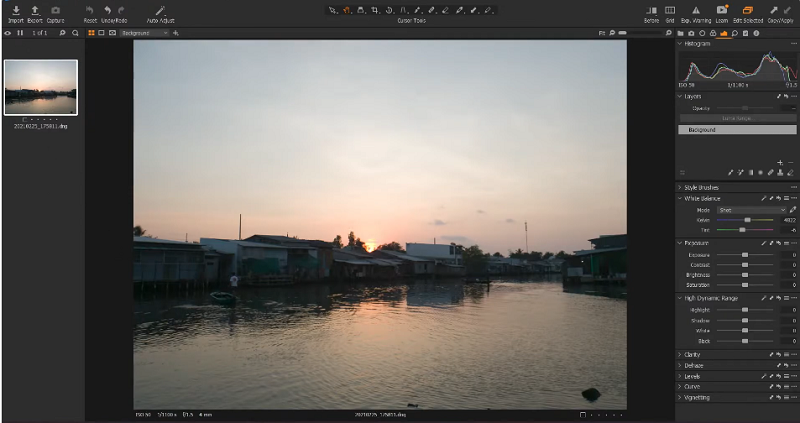800x423 pixels.
Task: Expand the Clarity panel
Action: pyautogui.click(x=680, y=355)
